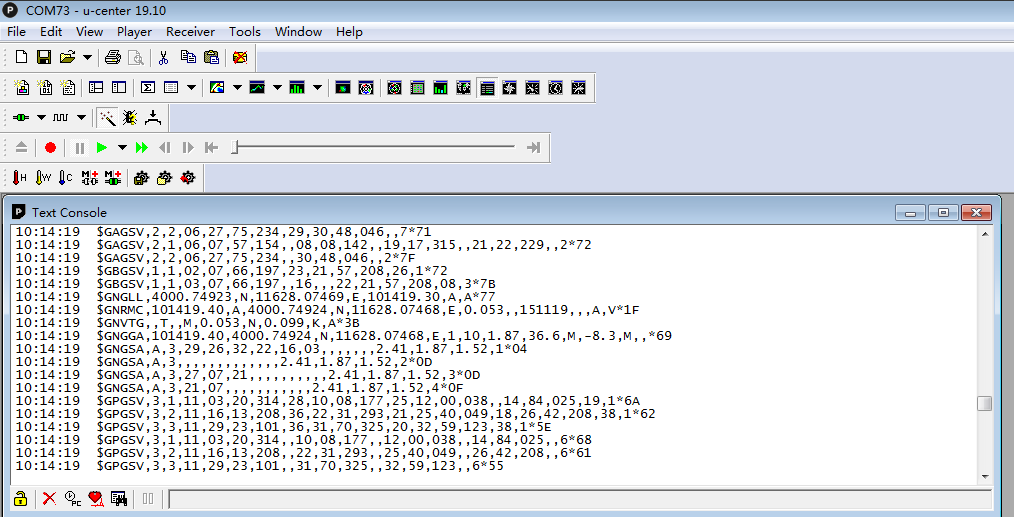Expand the line graph dropdown arrow
The height and width of the screenshot is (517, 1014).
coord(277,87)
